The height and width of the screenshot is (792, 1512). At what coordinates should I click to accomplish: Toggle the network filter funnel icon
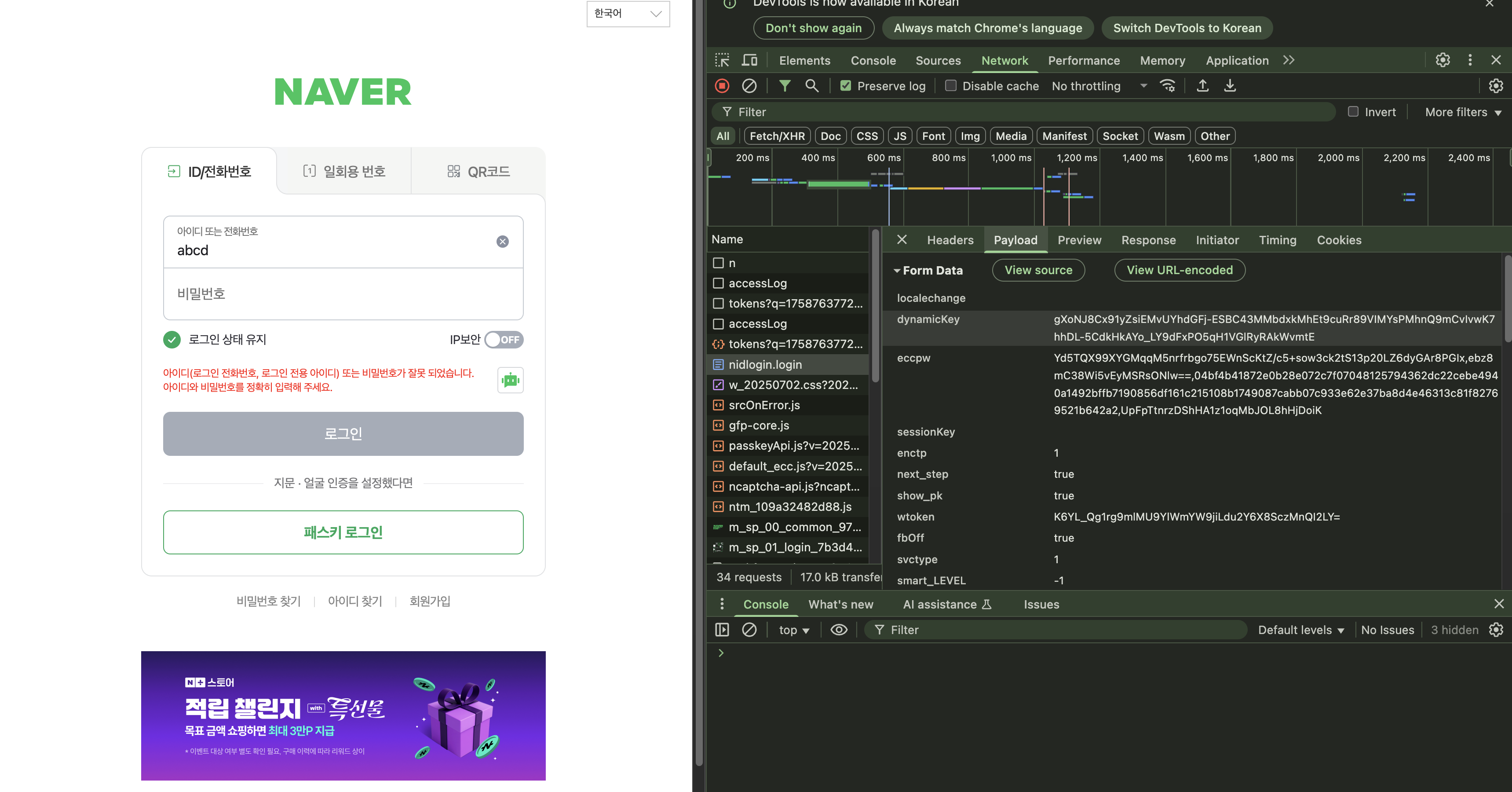[784, 86]
